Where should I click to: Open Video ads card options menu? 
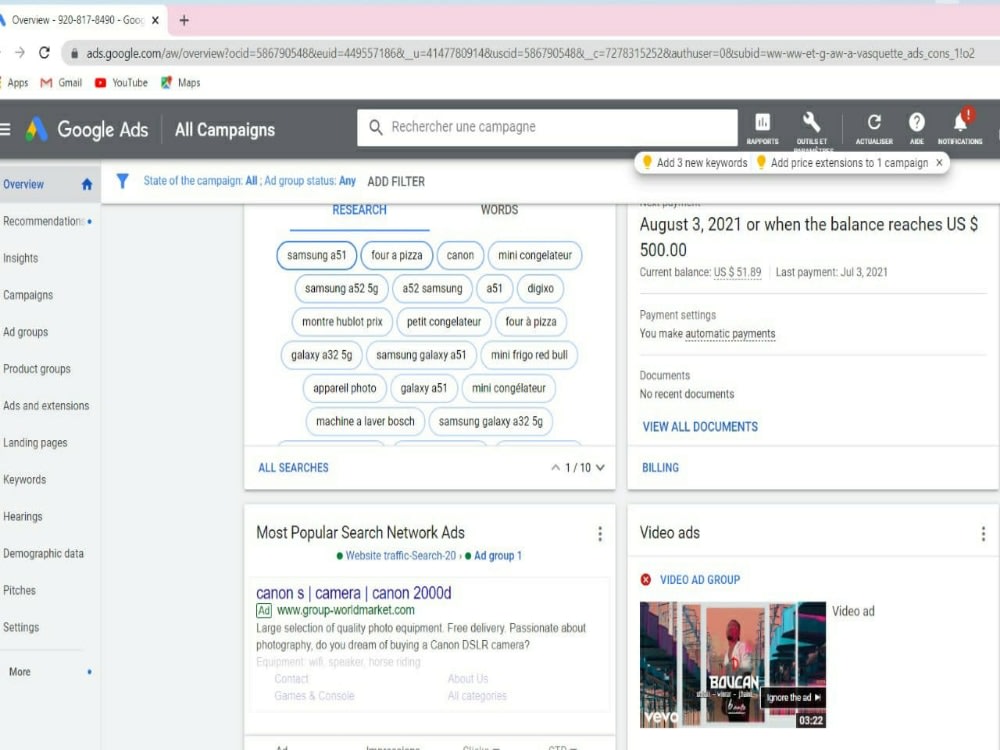983,534
